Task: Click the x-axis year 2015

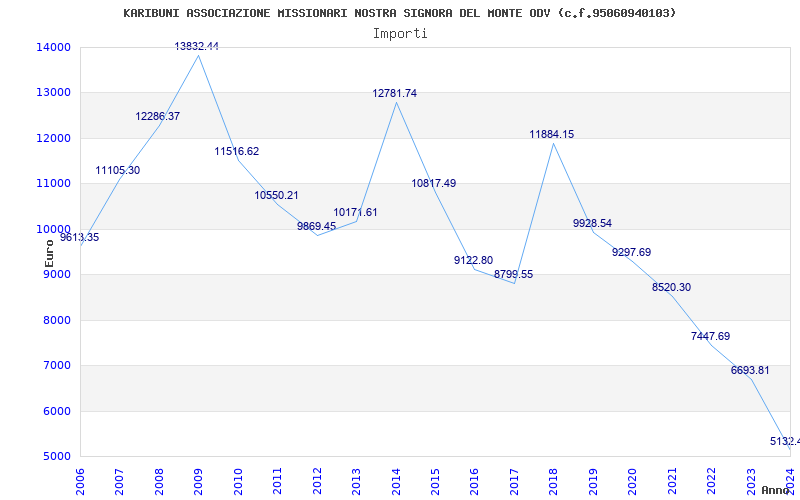Action: (x=435, y=481)
